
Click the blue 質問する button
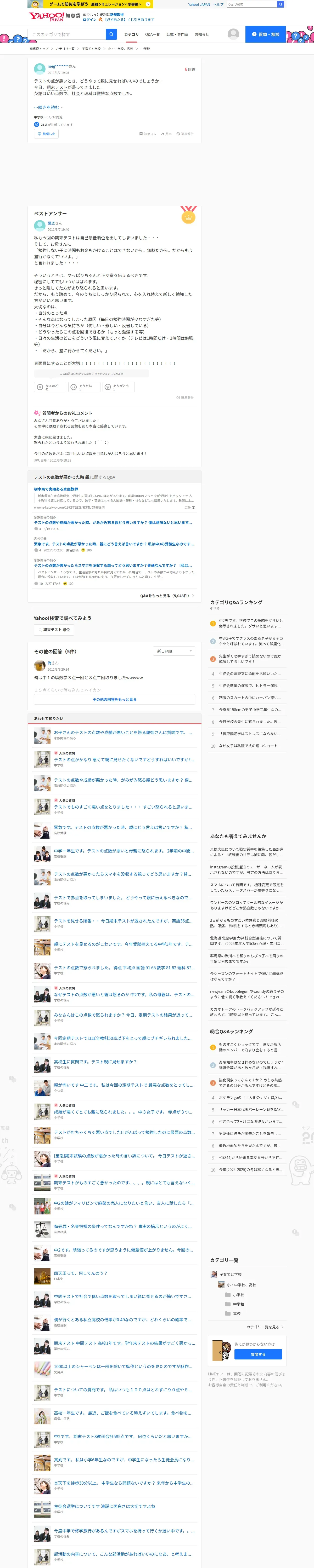point(258,1354)
